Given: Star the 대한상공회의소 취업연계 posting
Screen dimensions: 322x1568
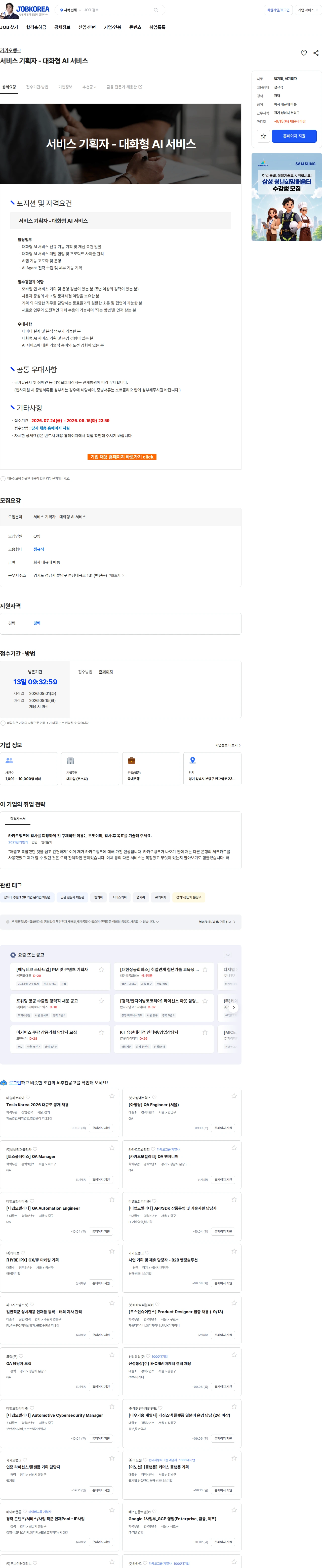Looking at the screenshot, I should pyautogui.click(x=205, y=969).
